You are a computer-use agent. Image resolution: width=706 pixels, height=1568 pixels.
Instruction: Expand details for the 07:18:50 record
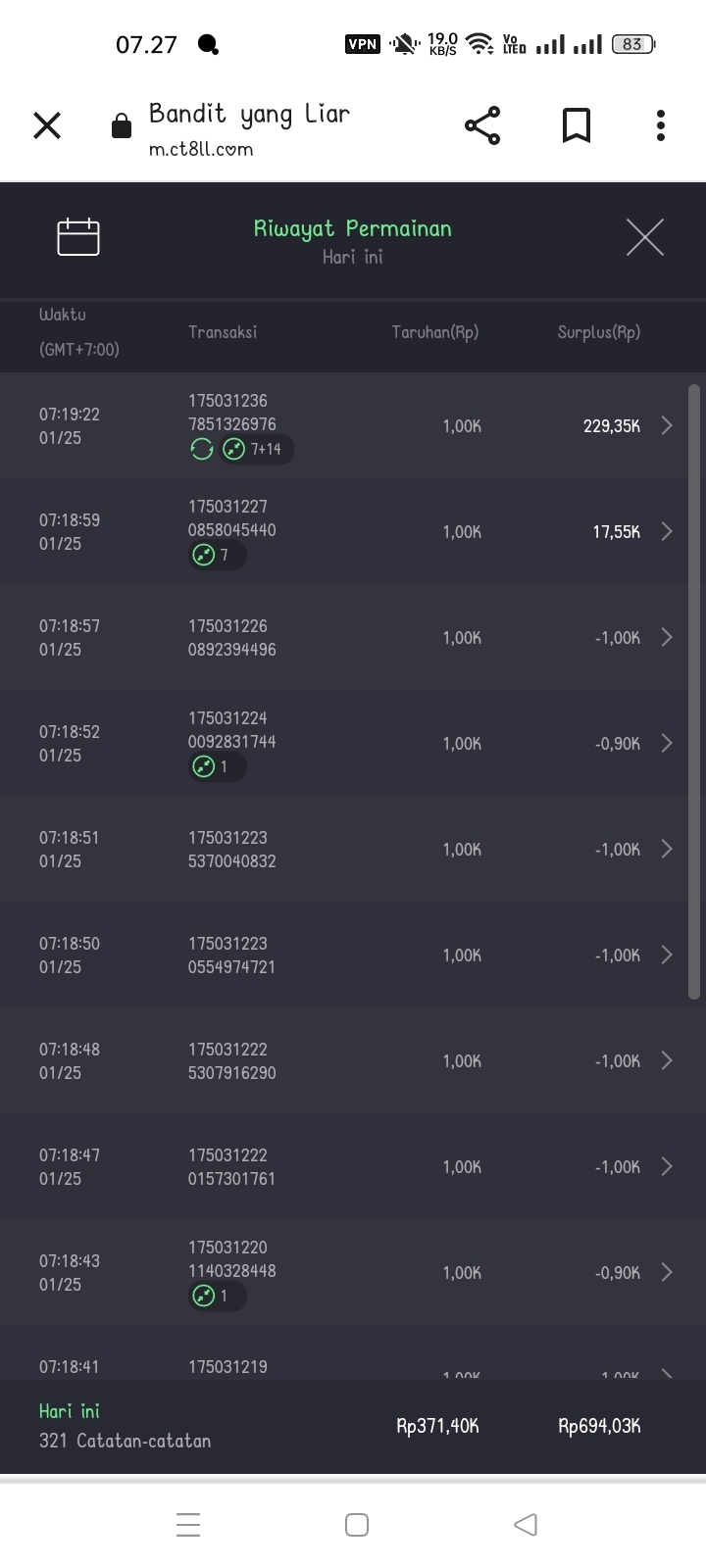(x=667, y=955)
